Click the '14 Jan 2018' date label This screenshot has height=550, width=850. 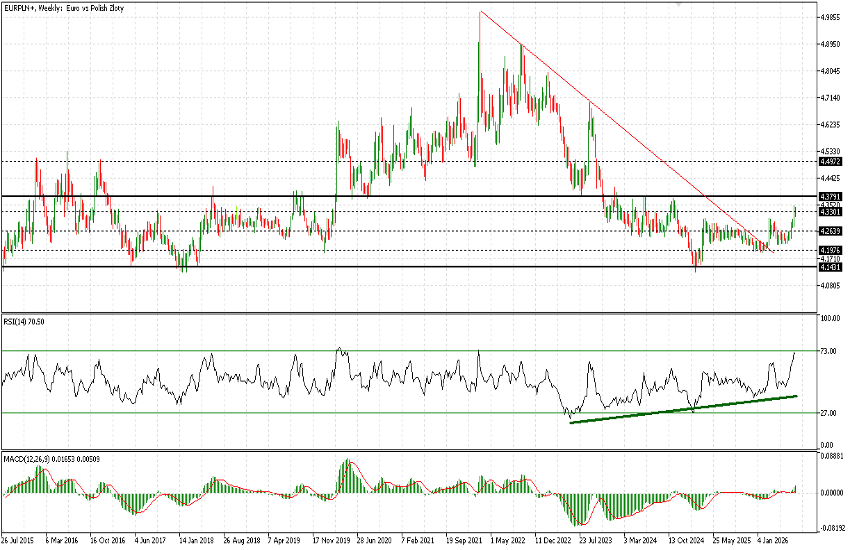point(197,541)
